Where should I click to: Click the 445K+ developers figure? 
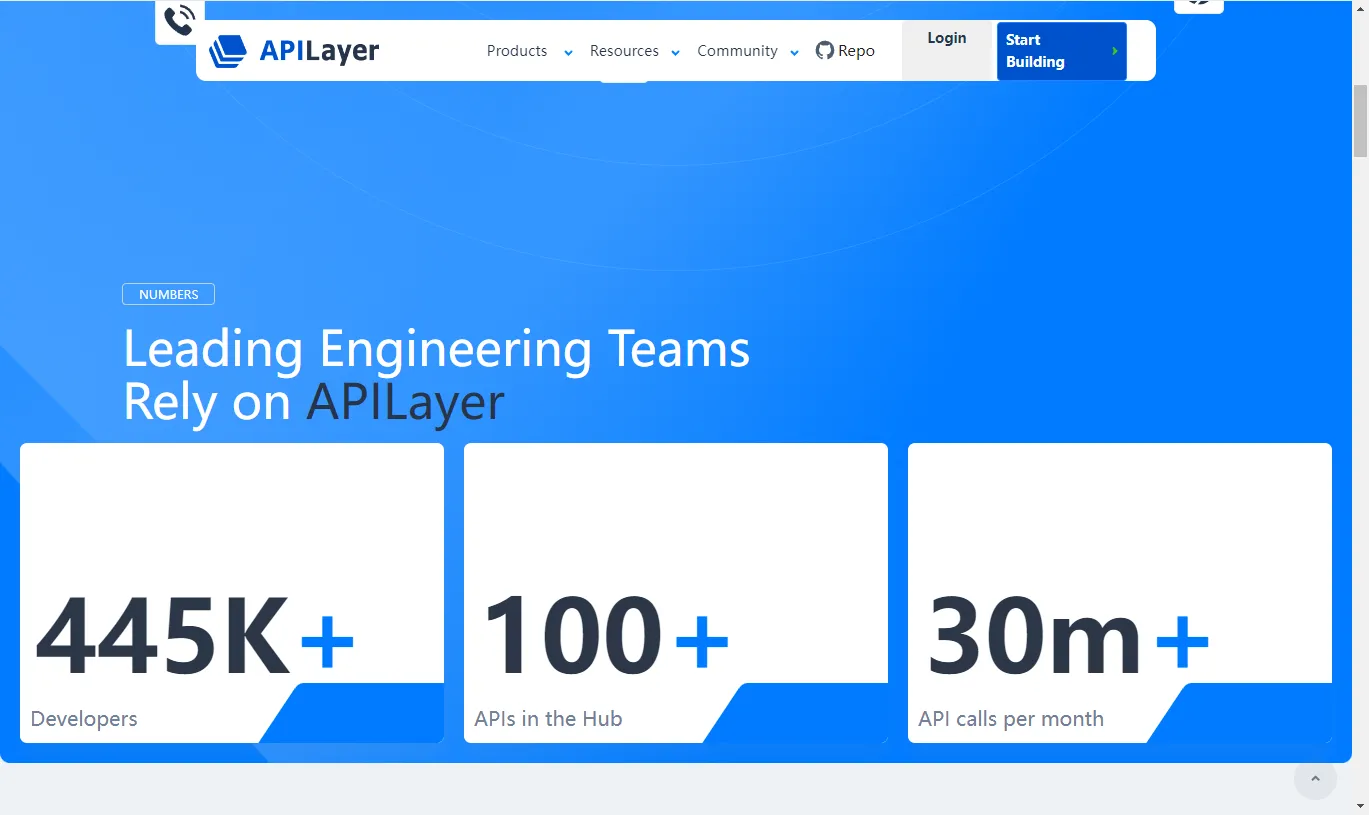195,636
